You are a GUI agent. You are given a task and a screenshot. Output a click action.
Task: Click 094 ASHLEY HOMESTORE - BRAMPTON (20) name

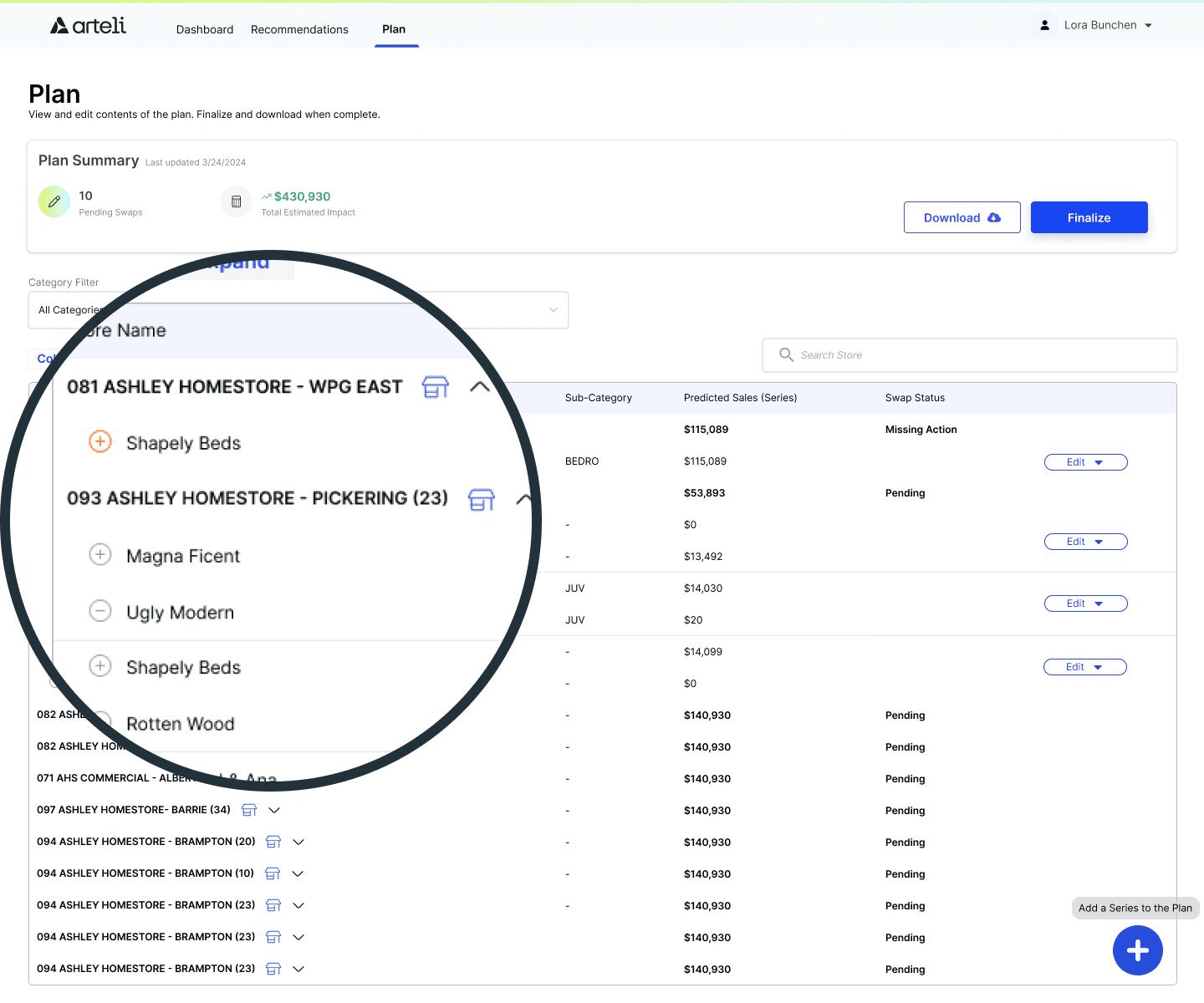pos(146,842)
